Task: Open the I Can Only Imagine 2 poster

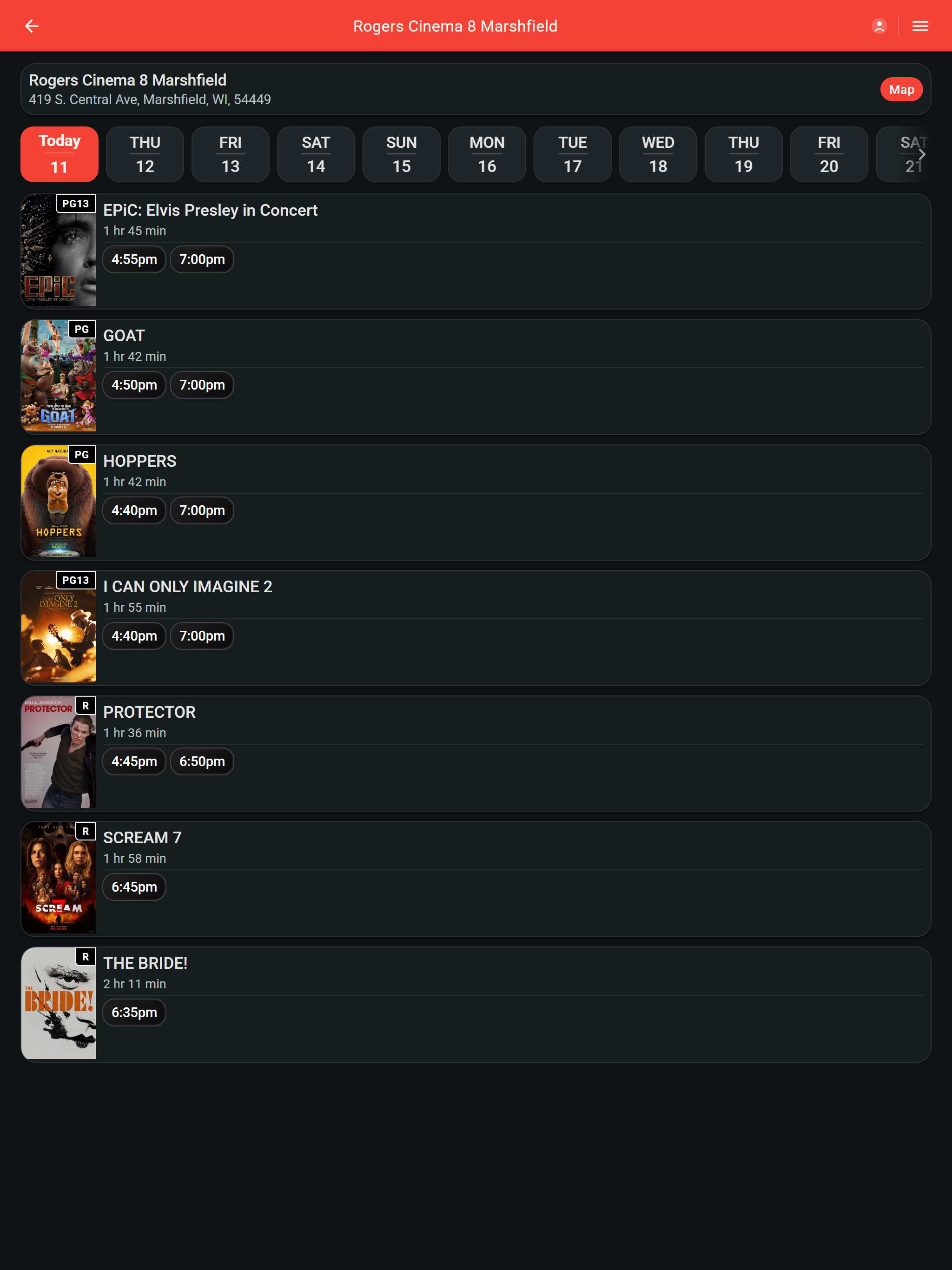Action: click(x=59, y=627)
